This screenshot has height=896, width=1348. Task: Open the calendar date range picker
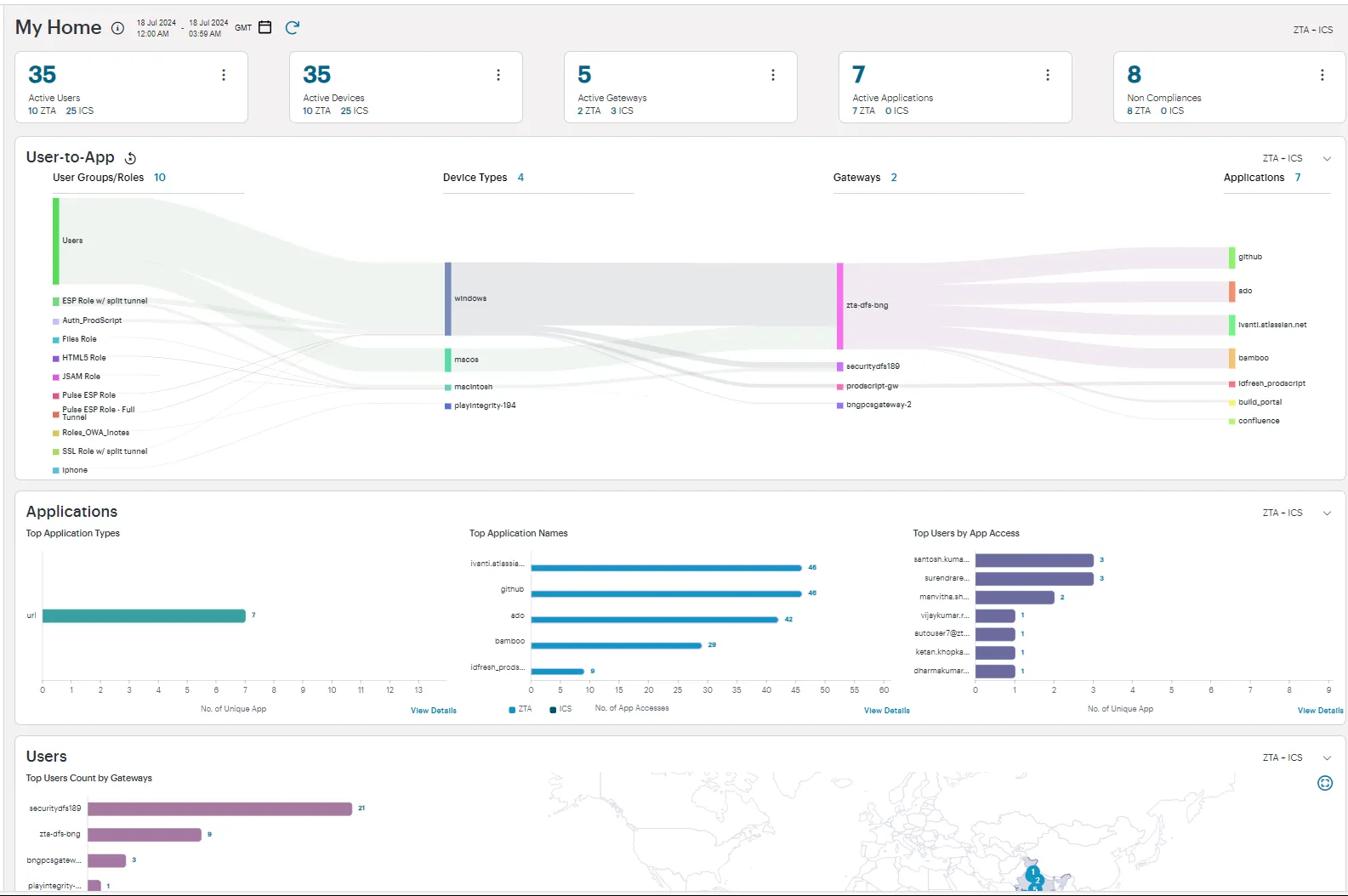(265, 27)
